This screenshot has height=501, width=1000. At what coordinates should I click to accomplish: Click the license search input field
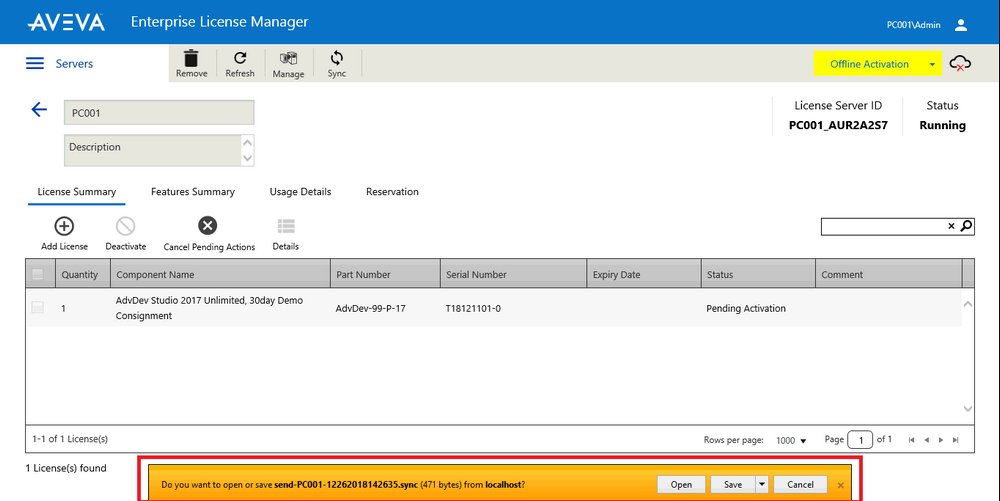pyautogui.click(x=883, y=226)
